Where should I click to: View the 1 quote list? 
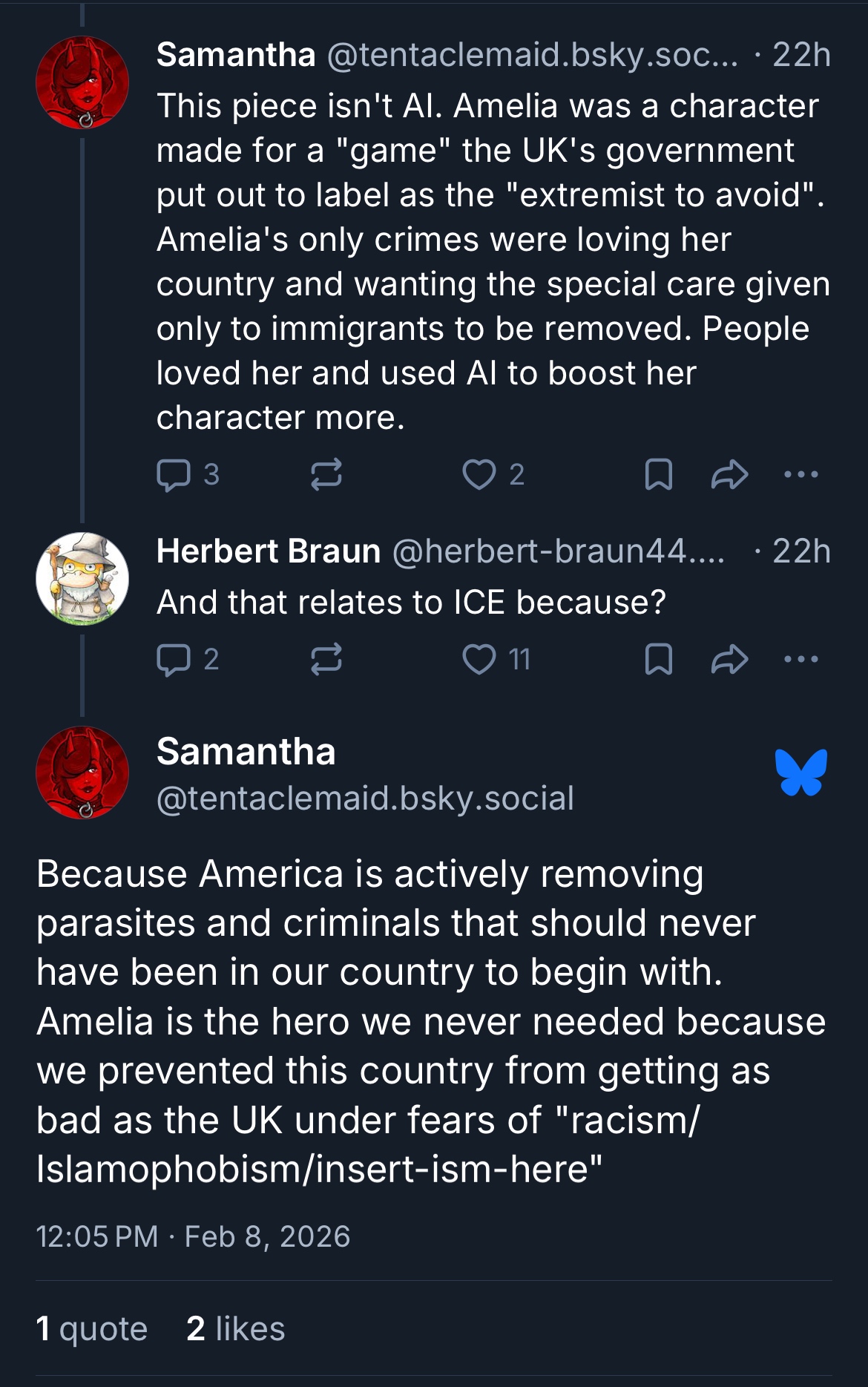click(x=92, y=1328)
